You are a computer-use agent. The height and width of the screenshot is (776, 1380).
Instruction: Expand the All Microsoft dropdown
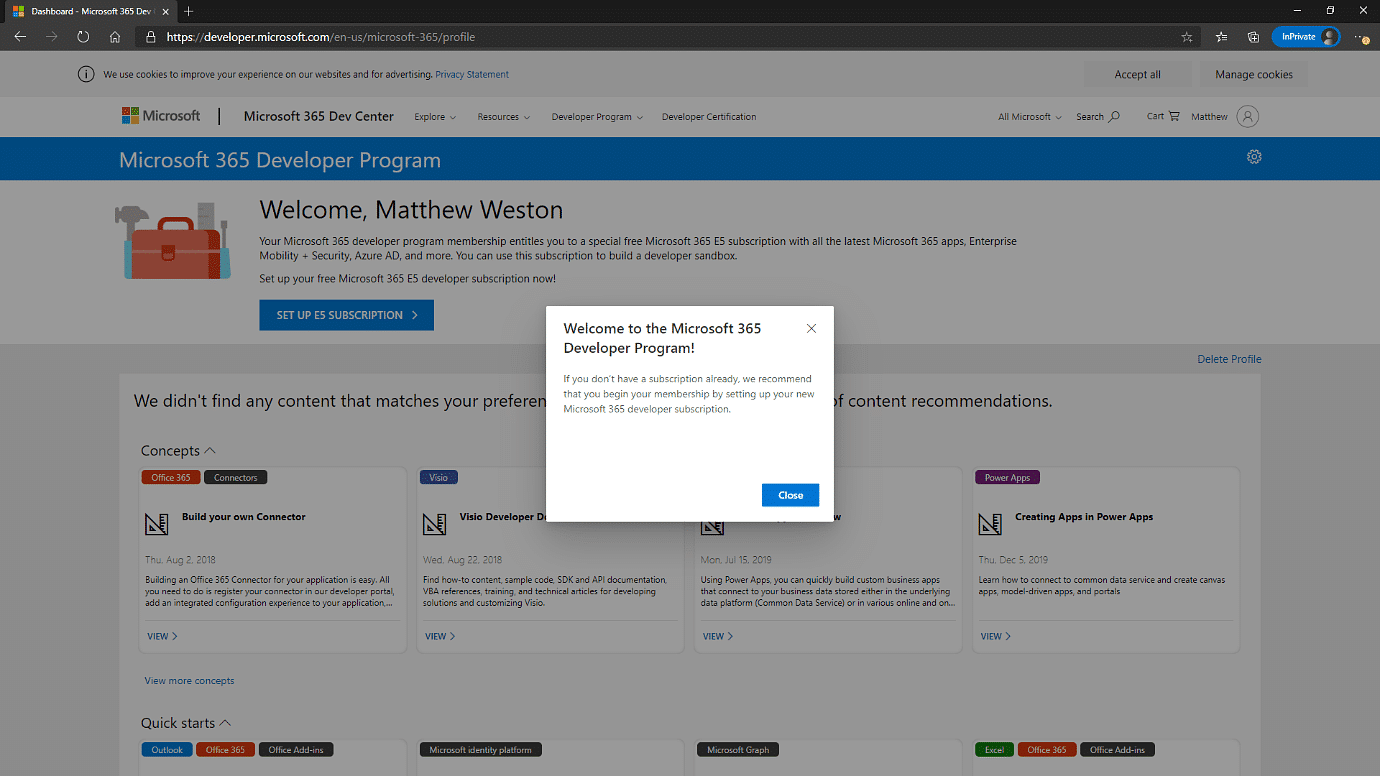[1030, 117]
